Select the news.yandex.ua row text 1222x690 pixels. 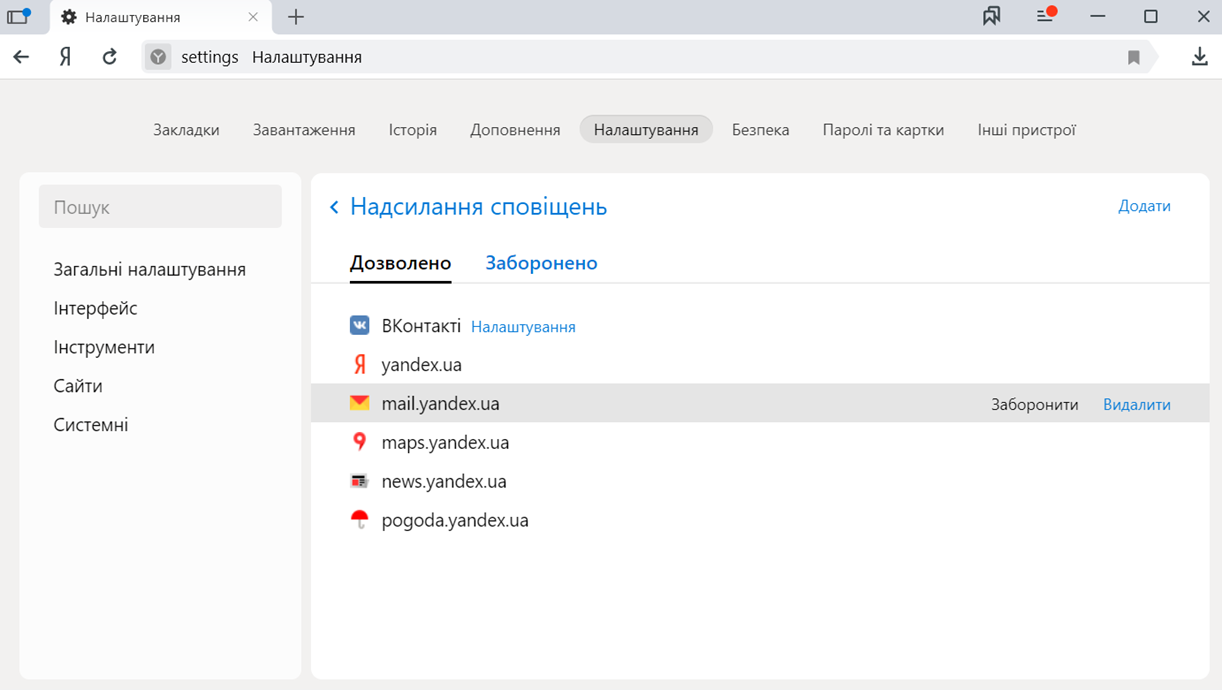click(x=444, y=481)
